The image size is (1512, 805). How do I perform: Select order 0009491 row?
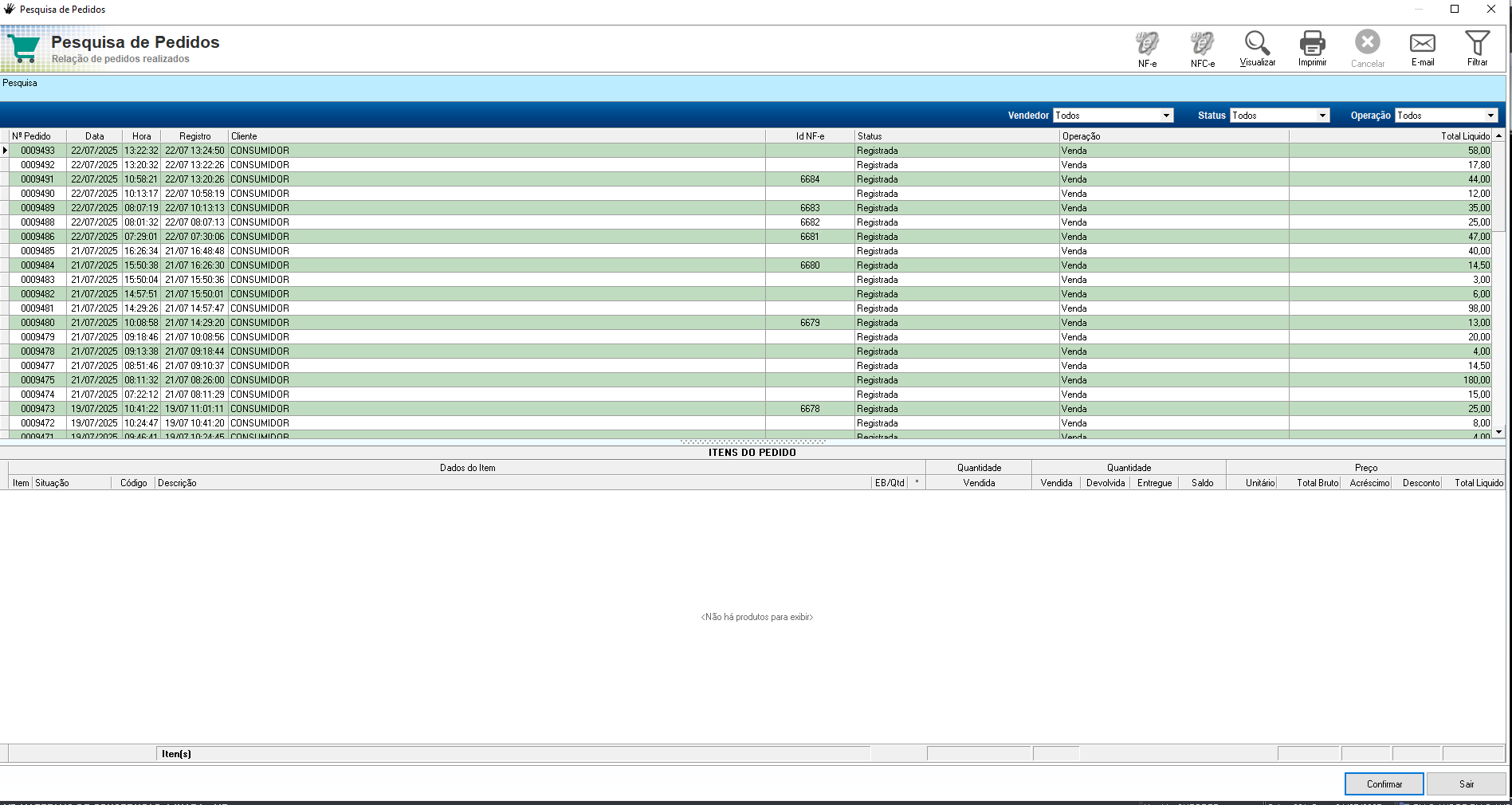click(x=750, y=179)
